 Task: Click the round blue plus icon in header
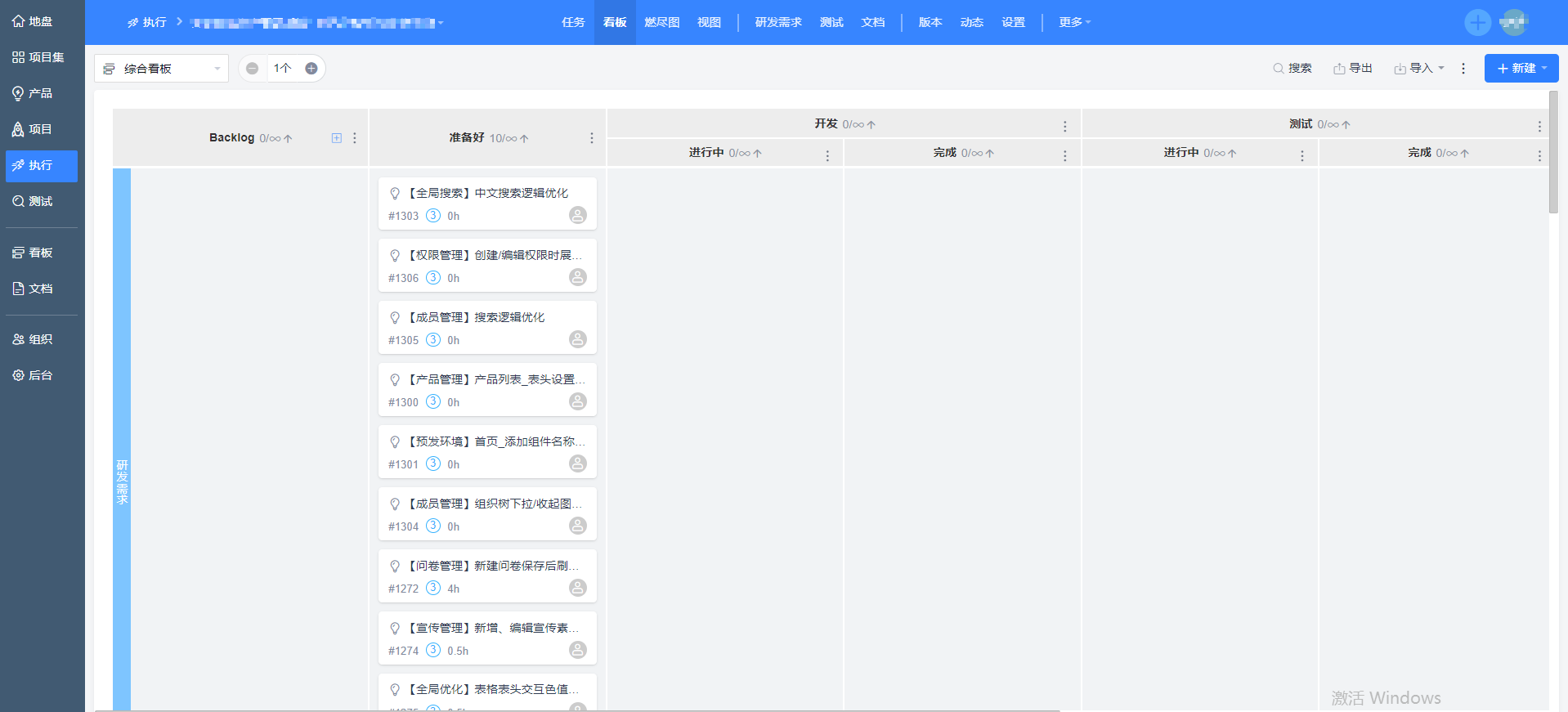coord(1477,22)
